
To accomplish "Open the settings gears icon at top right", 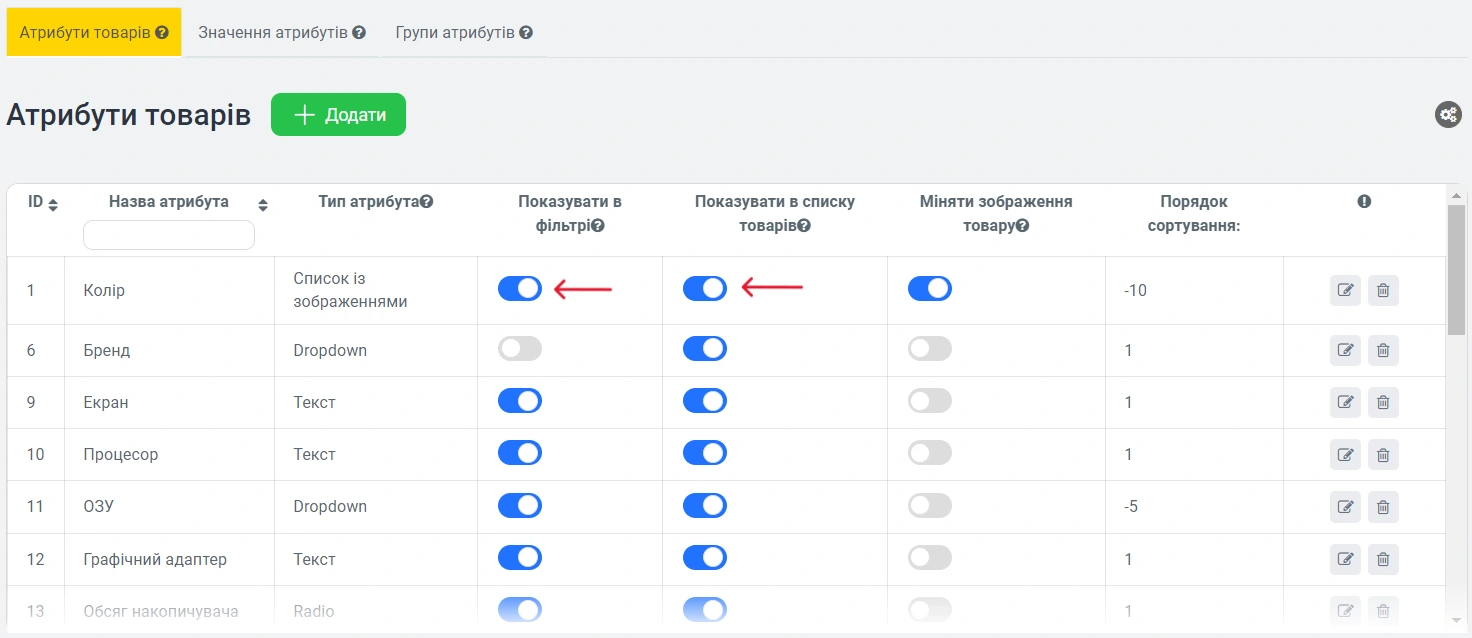I will click(x=1448, y=115).
